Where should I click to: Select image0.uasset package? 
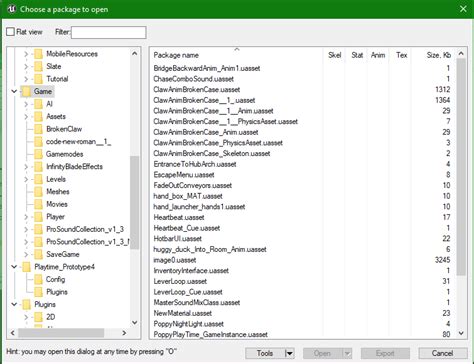tap(175, 260)
